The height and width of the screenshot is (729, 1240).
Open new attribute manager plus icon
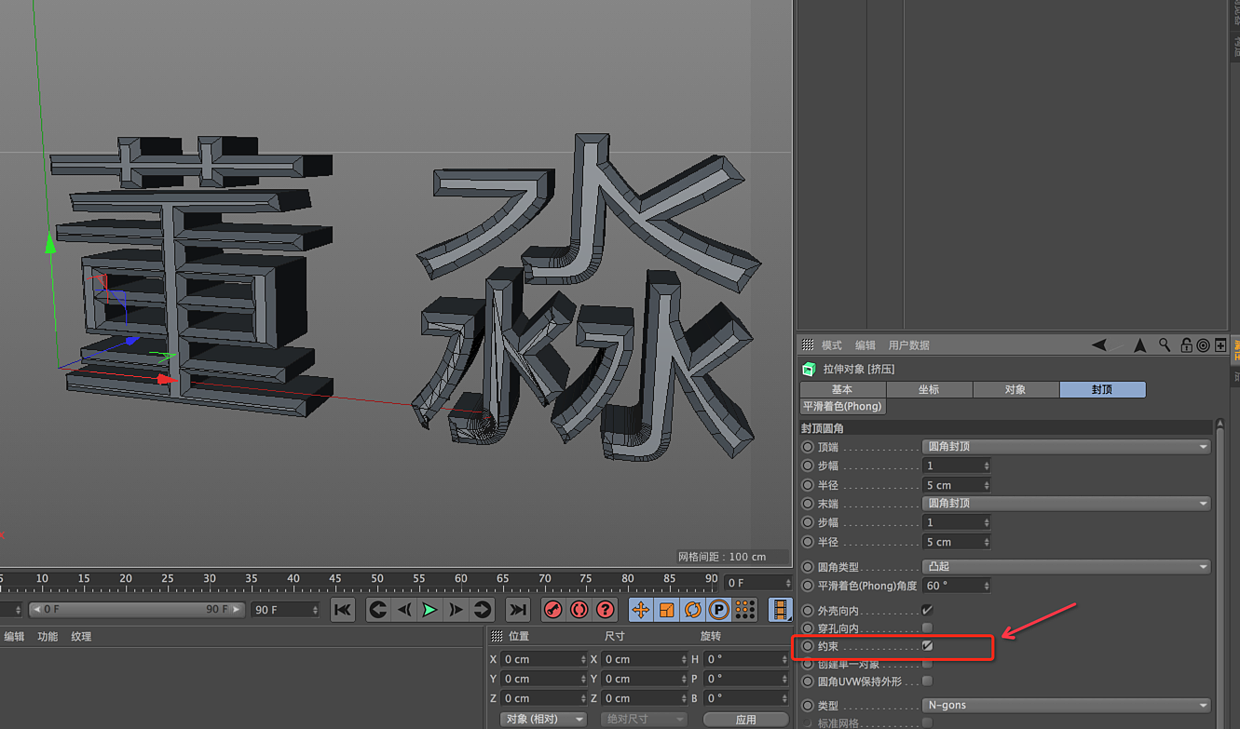(x=1220, y=345)
